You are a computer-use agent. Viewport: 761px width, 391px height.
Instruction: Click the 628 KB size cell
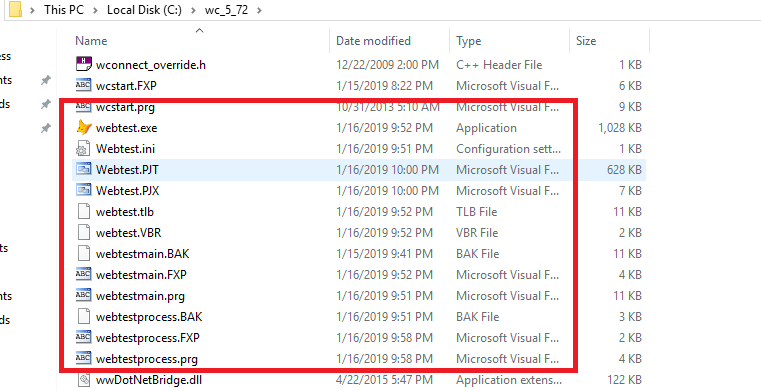click(624, 169)
